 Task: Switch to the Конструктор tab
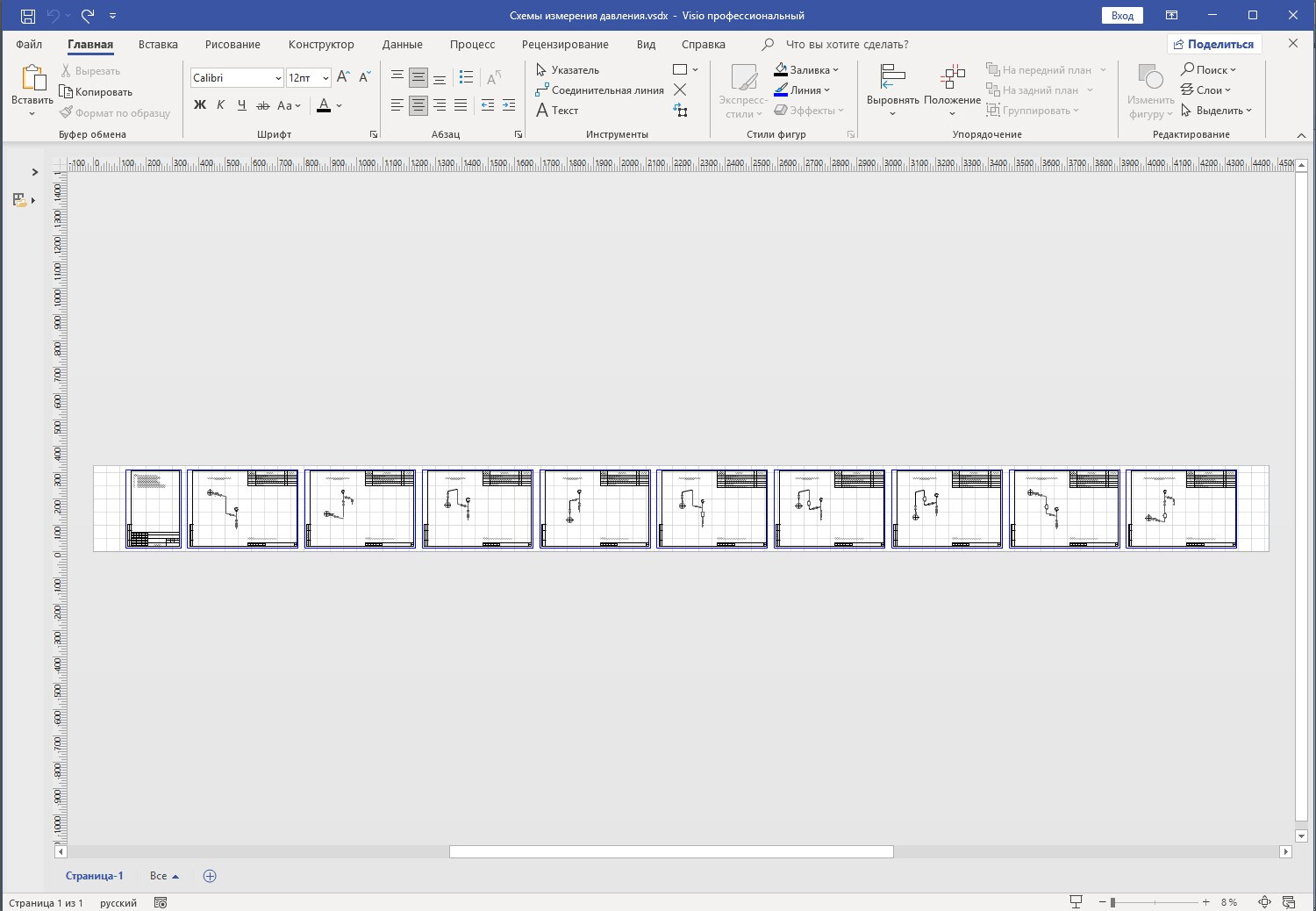(x=321, y=44)
